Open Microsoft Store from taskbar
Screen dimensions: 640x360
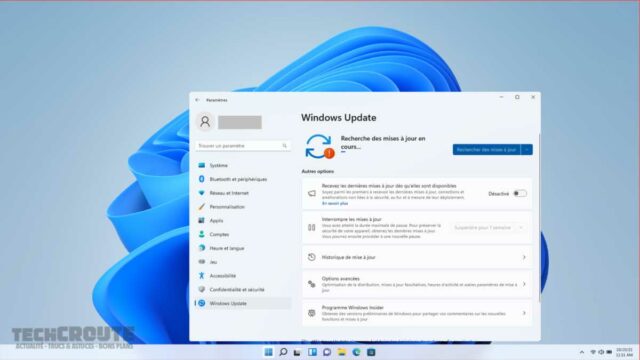pos(371,352)
